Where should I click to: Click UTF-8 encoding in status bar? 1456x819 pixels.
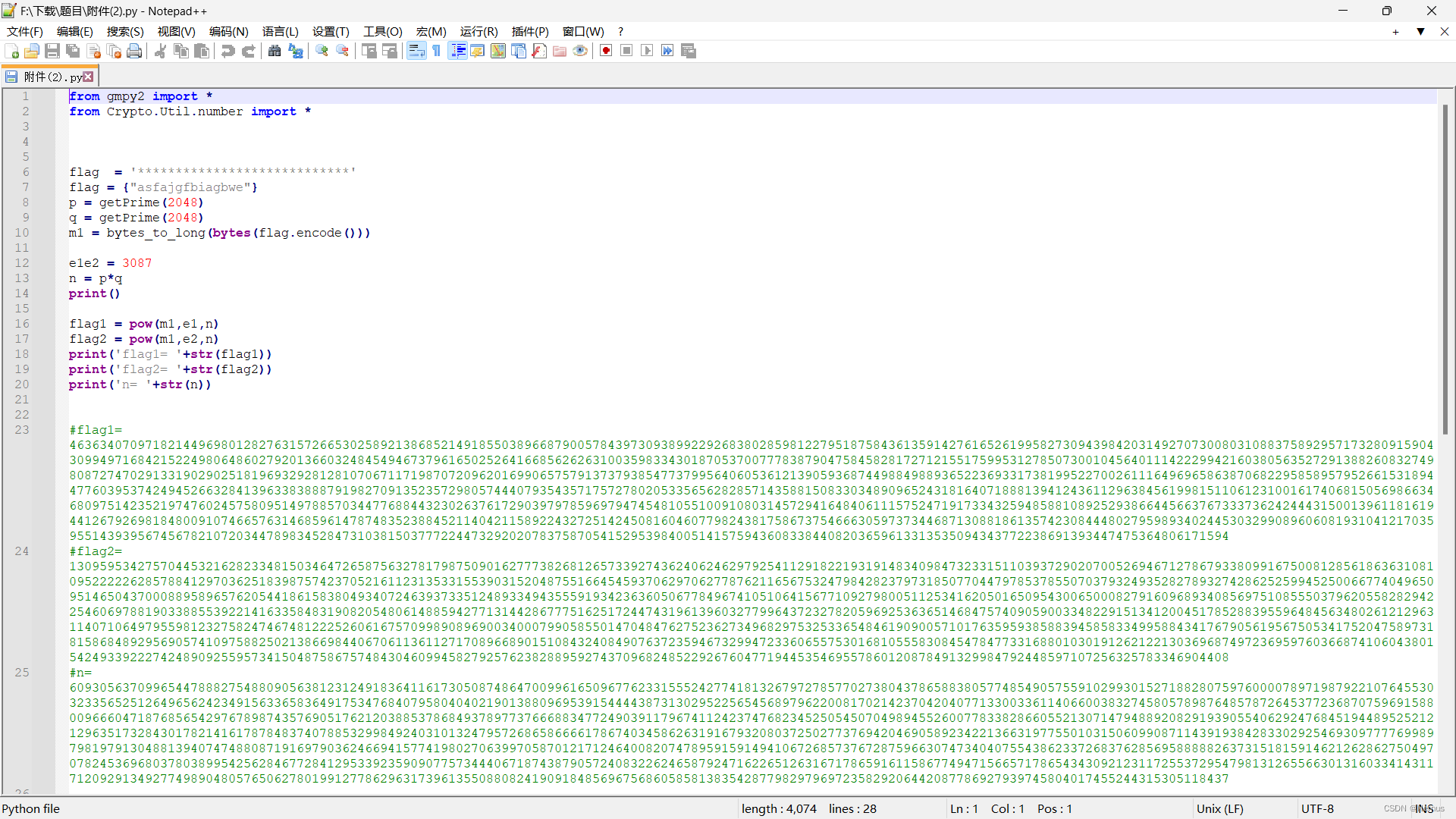(1317, 808)
